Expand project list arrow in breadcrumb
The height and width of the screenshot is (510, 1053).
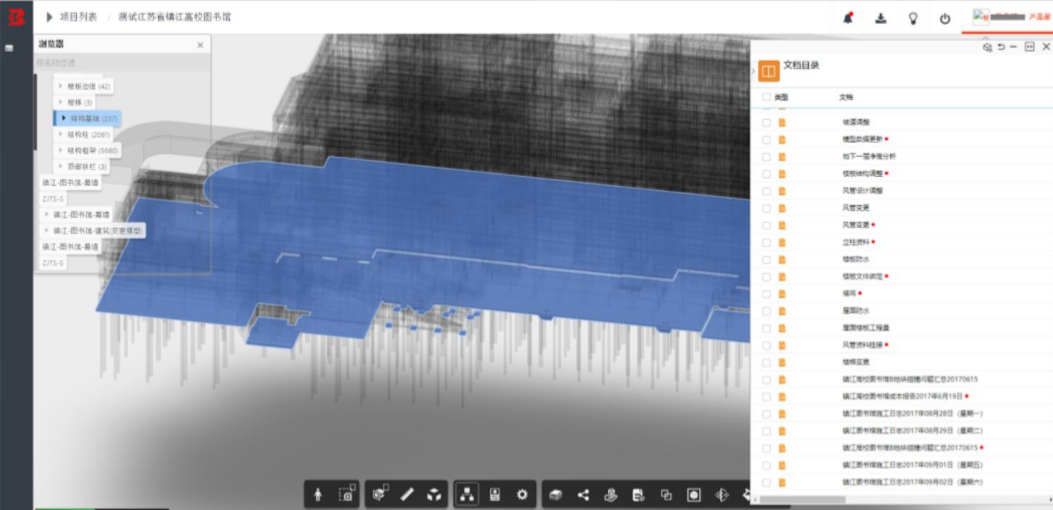(x=50, y=17)
